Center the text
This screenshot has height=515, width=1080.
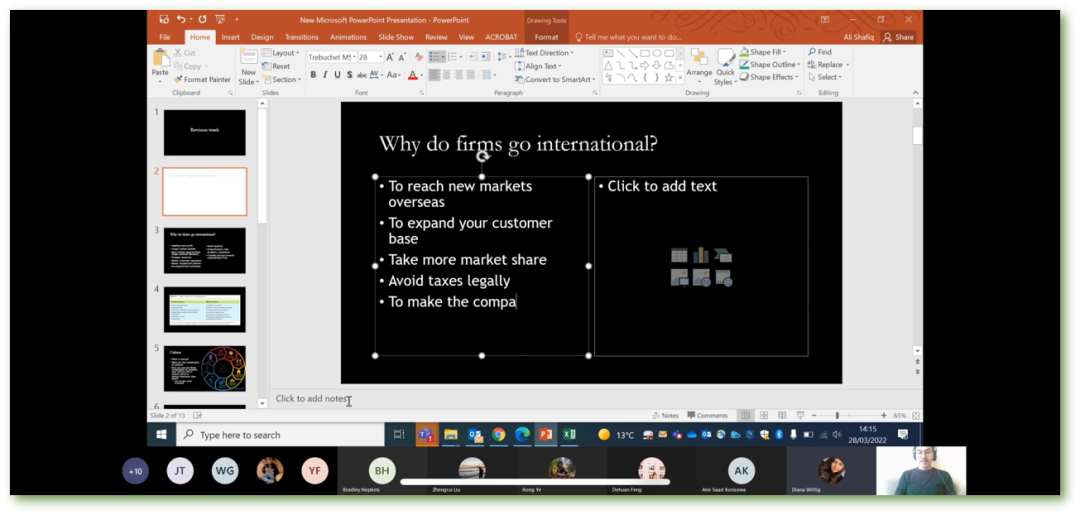446,74
